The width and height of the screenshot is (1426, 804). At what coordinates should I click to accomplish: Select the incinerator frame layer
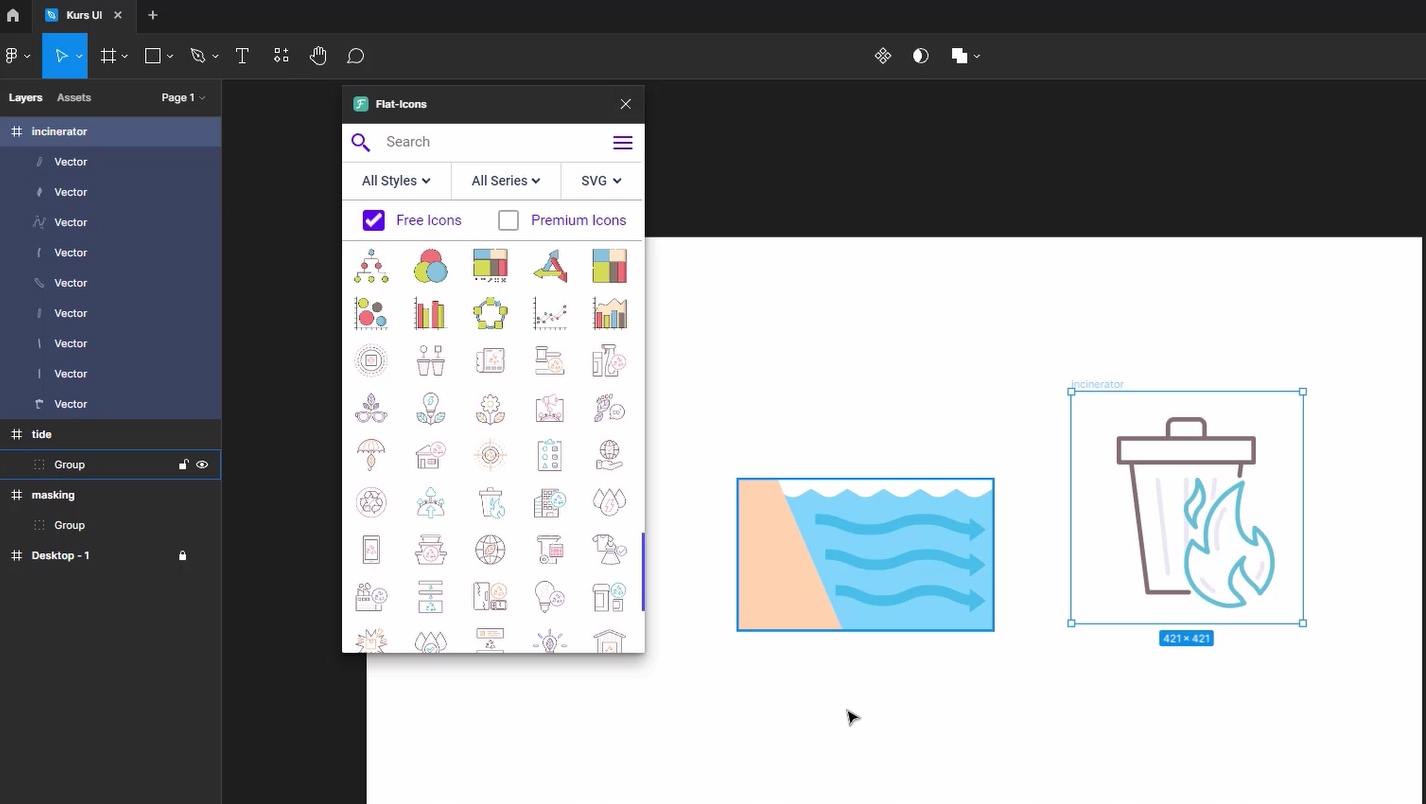click(x=110, y=132)
